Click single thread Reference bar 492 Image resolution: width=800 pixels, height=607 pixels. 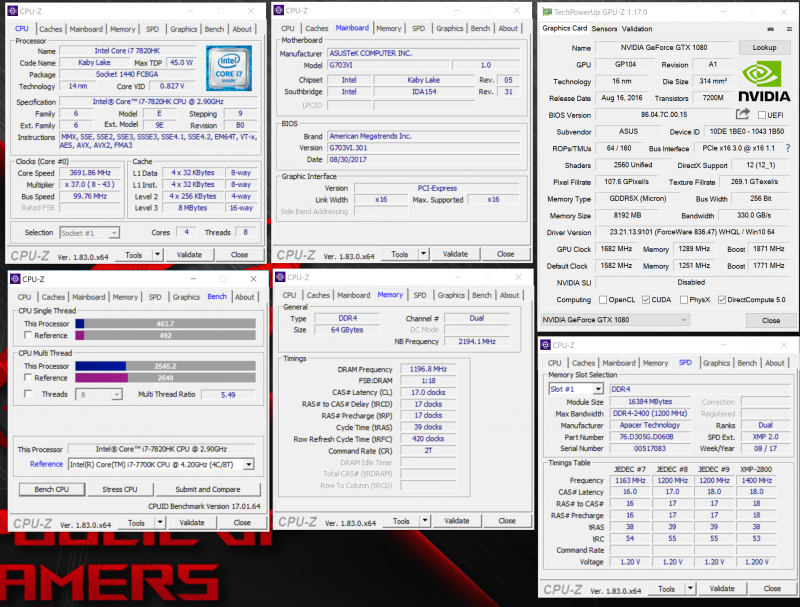pos(165,335)
